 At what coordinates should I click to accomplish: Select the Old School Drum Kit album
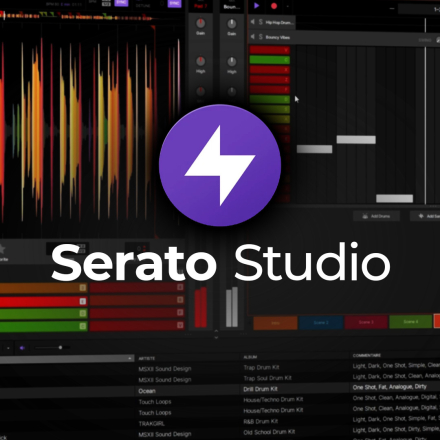pyautogui.click(x=269, y=432)
